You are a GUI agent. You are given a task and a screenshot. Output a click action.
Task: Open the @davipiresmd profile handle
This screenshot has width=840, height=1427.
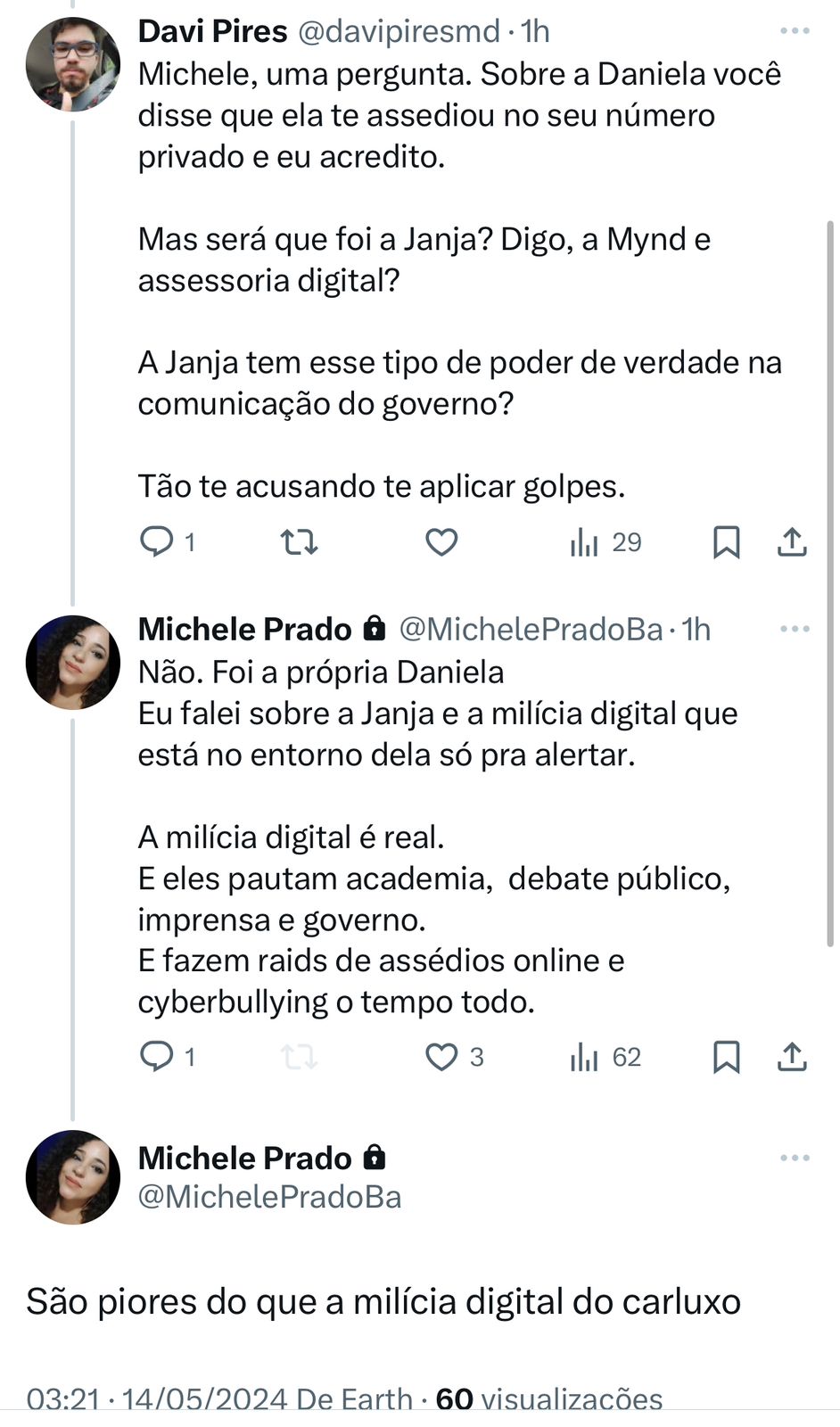pyautogui.click(x=398, y=31)
